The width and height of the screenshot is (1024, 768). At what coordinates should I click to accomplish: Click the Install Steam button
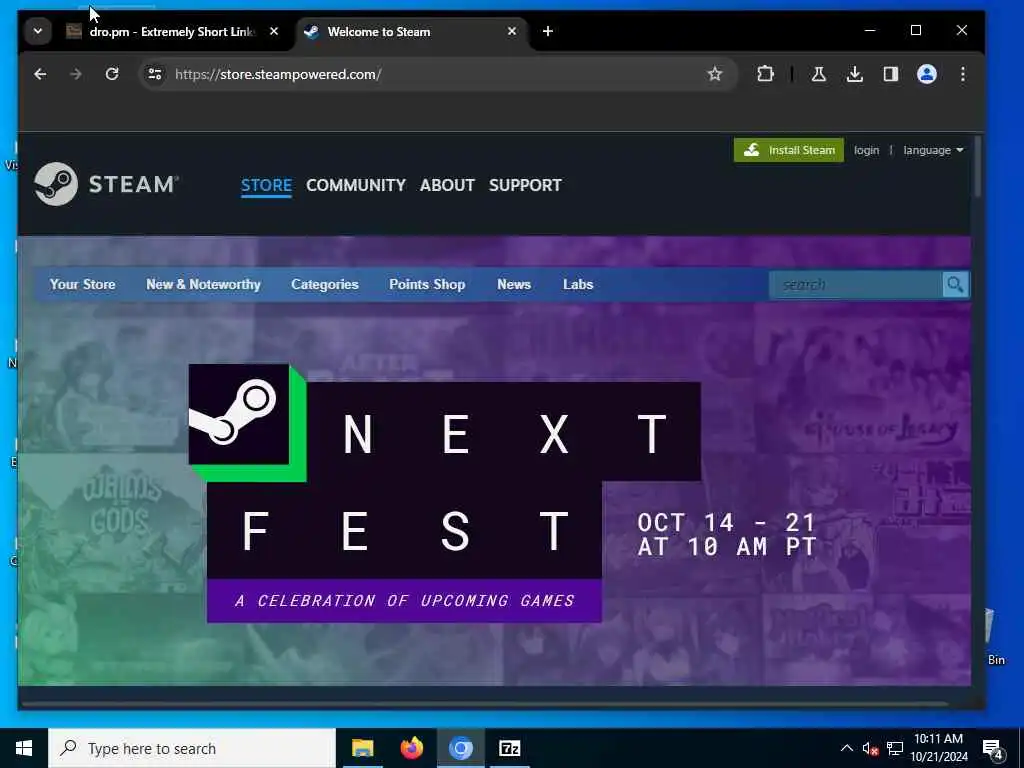coord(789,150)
